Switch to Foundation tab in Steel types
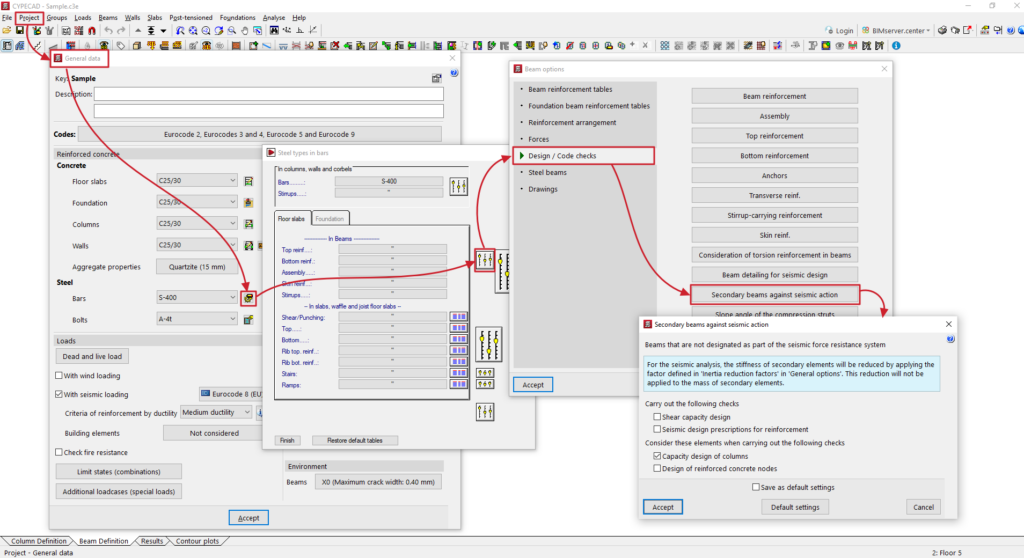 [x=330, y=219]
